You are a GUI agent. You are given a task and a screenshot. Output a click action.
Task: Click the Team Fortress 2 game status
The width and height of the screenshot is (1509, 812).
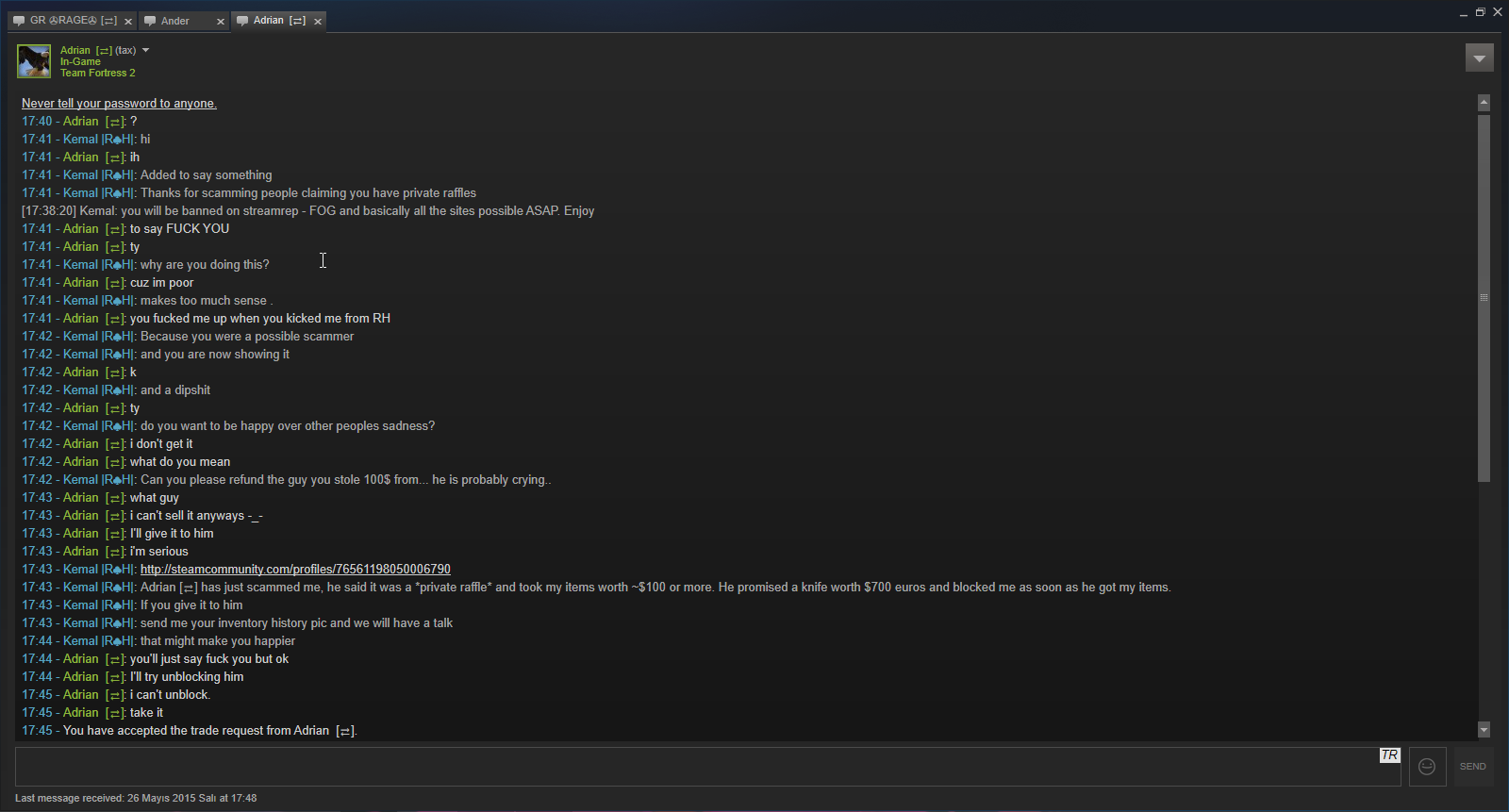tap(98, 73)
